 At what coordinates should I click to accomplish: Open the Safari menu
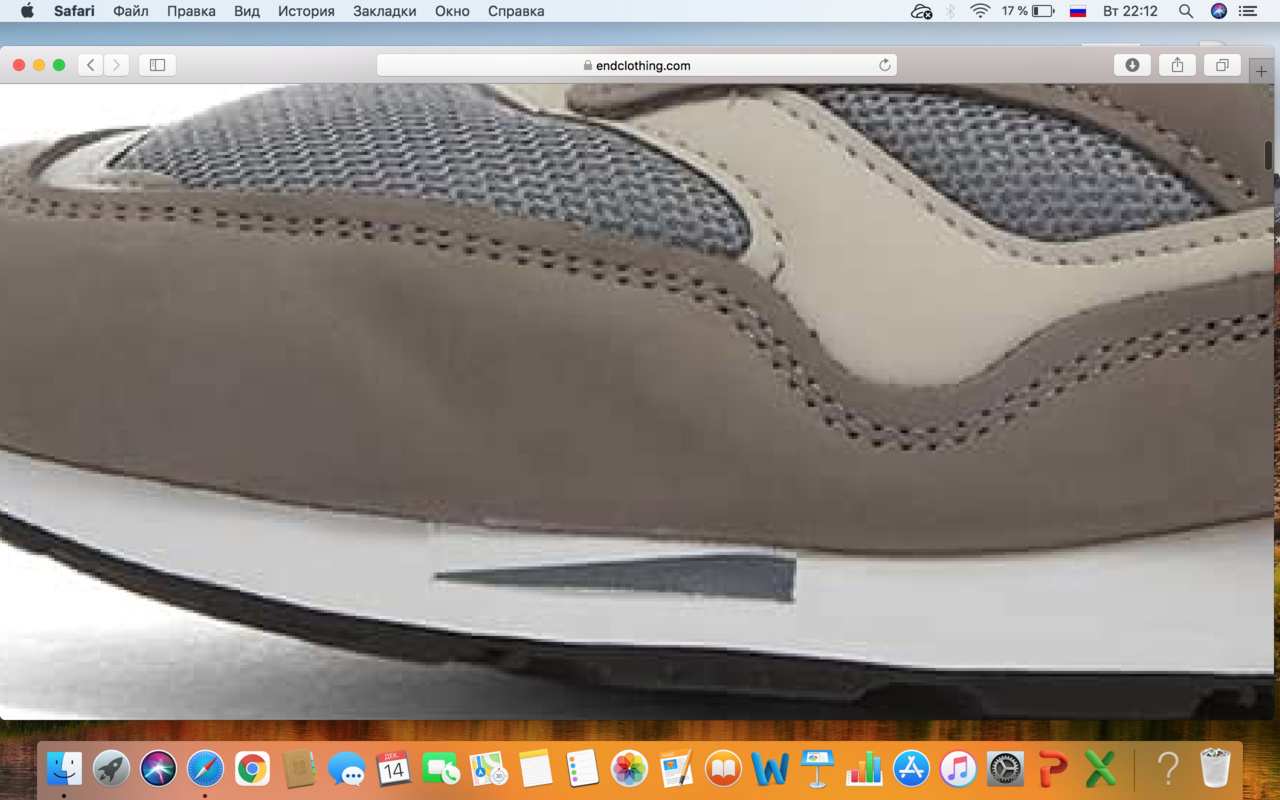74,11
